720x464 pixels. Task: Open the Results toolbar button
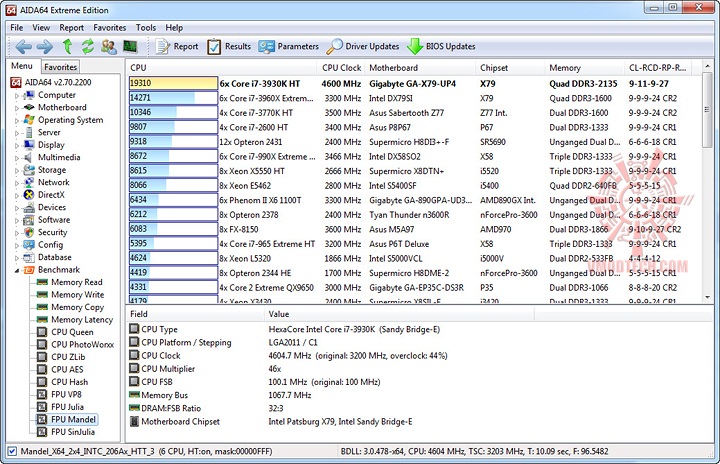229,46
